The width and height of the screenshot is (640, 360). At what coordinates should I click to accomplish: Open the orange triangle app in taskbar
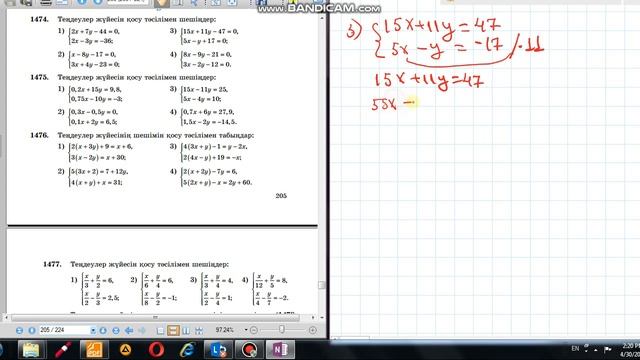tap(125, 349)
